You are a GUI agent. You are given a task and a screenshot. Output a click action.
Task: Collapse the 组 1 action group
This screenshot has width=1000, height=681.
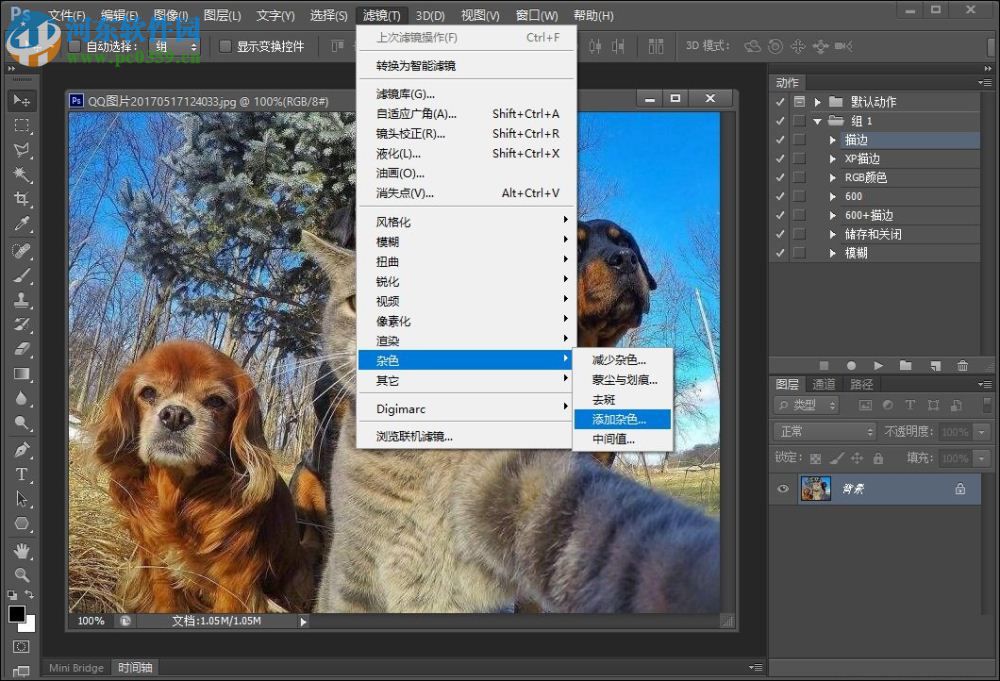click(817, 121)
